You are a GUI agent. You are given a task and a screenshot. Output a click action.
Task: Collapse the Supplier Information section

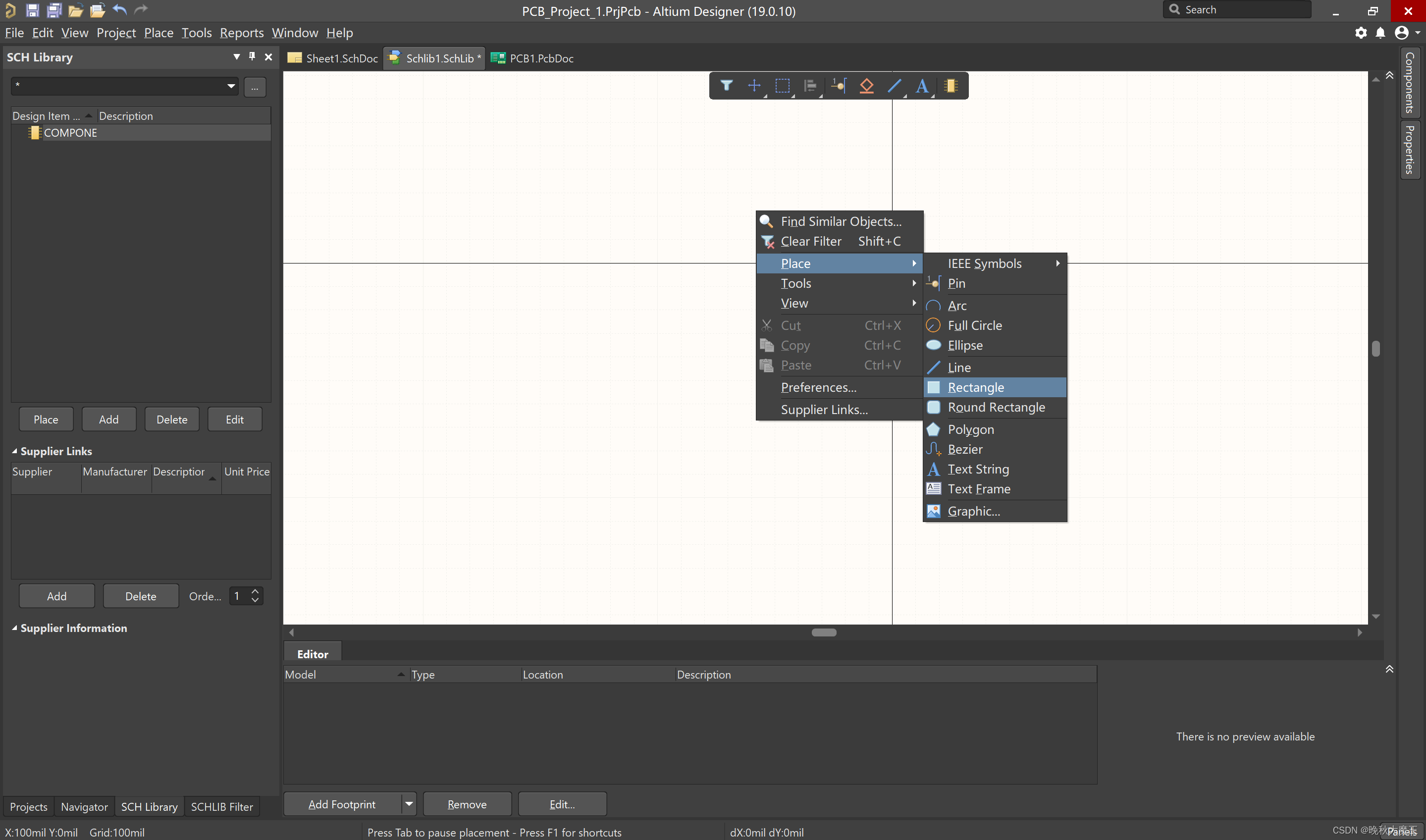coord(15,629)
